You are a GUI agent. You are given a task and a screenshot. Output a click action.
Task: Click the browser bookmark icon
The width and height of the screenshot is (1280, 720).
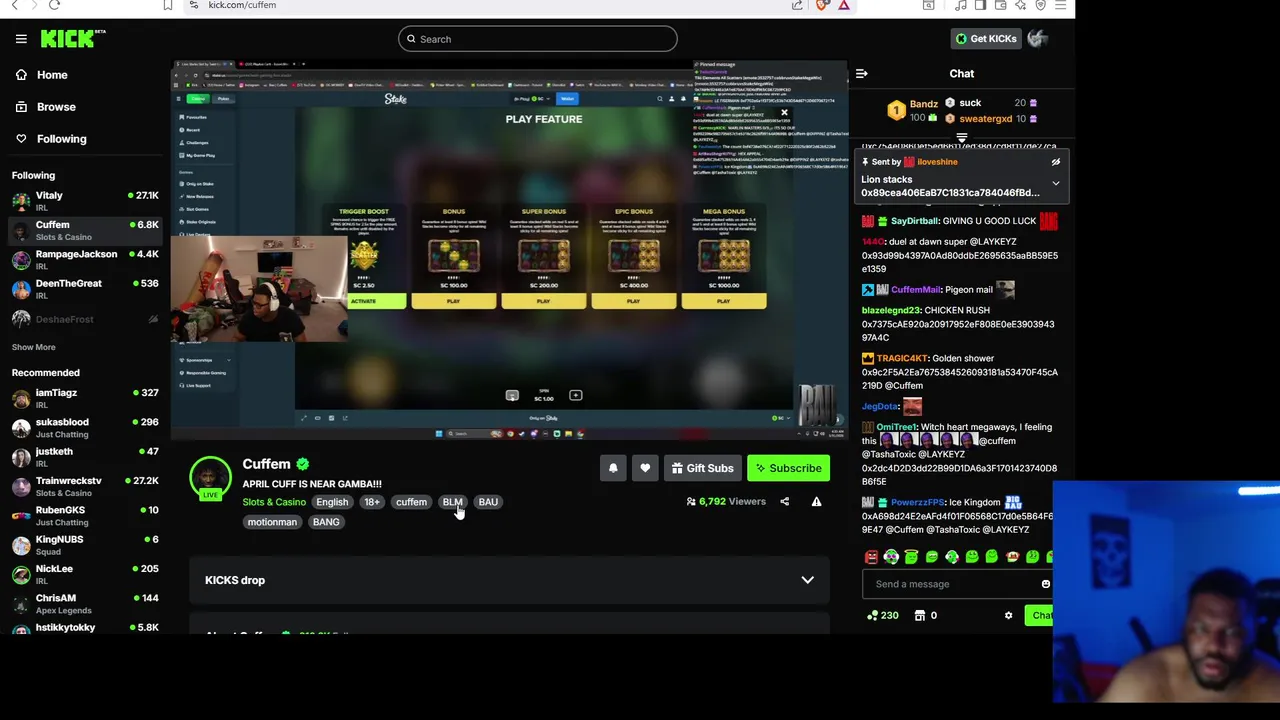(x=168, y=5)
